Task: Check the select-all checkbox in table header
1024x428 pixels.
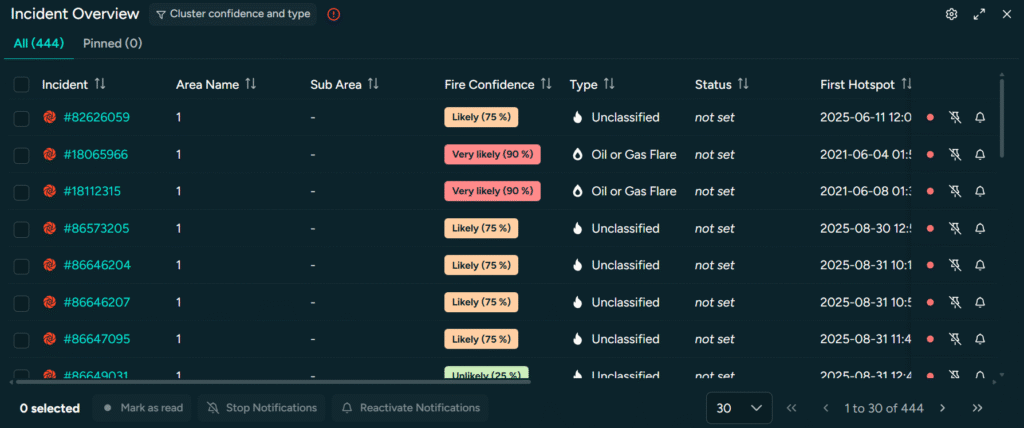Action: [21, 85]
